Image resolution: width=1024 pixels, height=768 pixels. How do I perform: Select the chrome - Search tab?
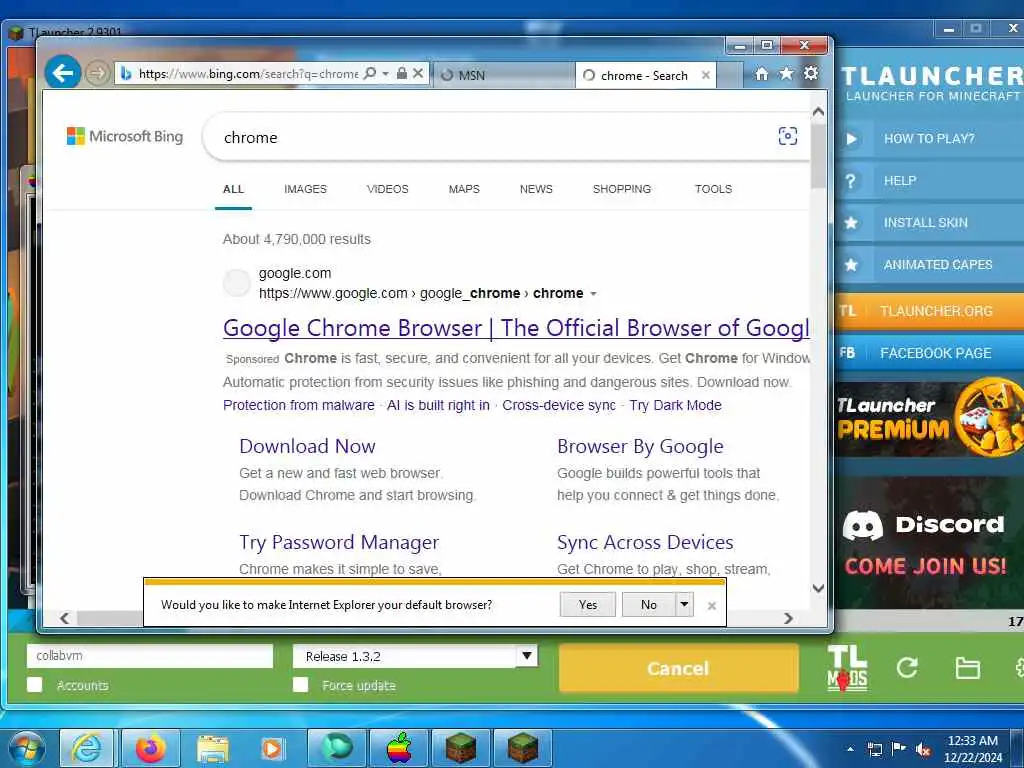tap(645, 75)
